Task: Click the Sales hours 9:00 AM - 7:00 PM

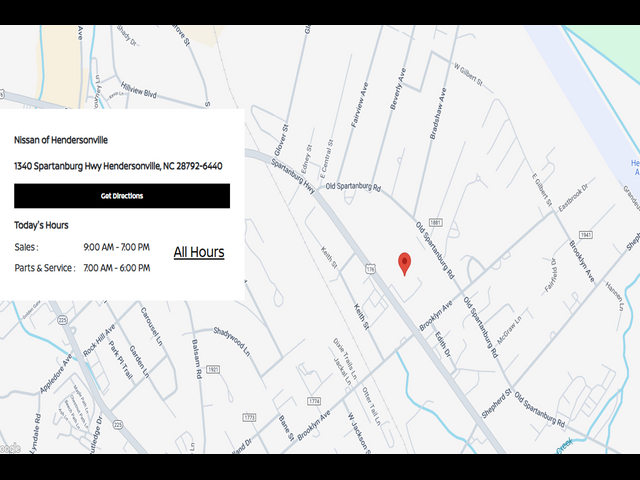Action: pyautogui.click(x=116, y=247)
